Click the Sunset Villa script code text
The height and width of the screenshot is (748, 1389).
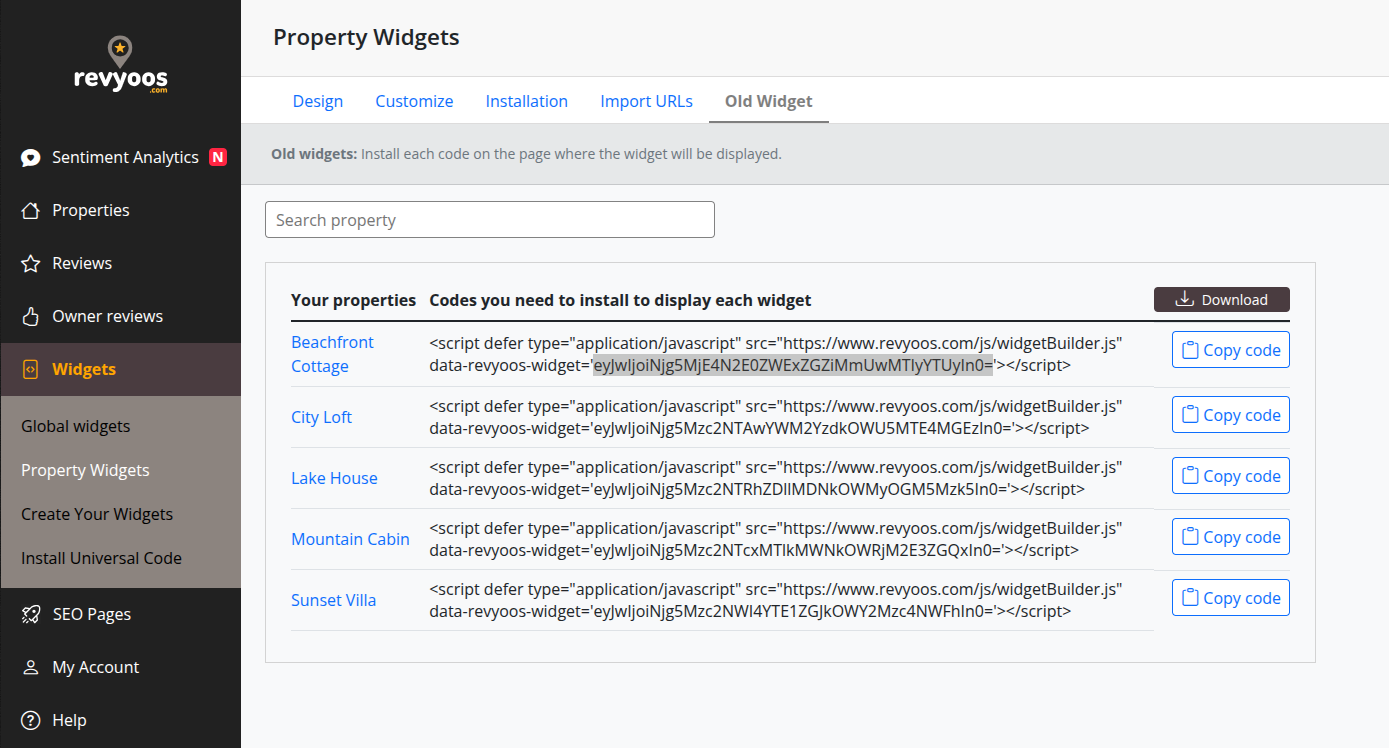[776, 600]
